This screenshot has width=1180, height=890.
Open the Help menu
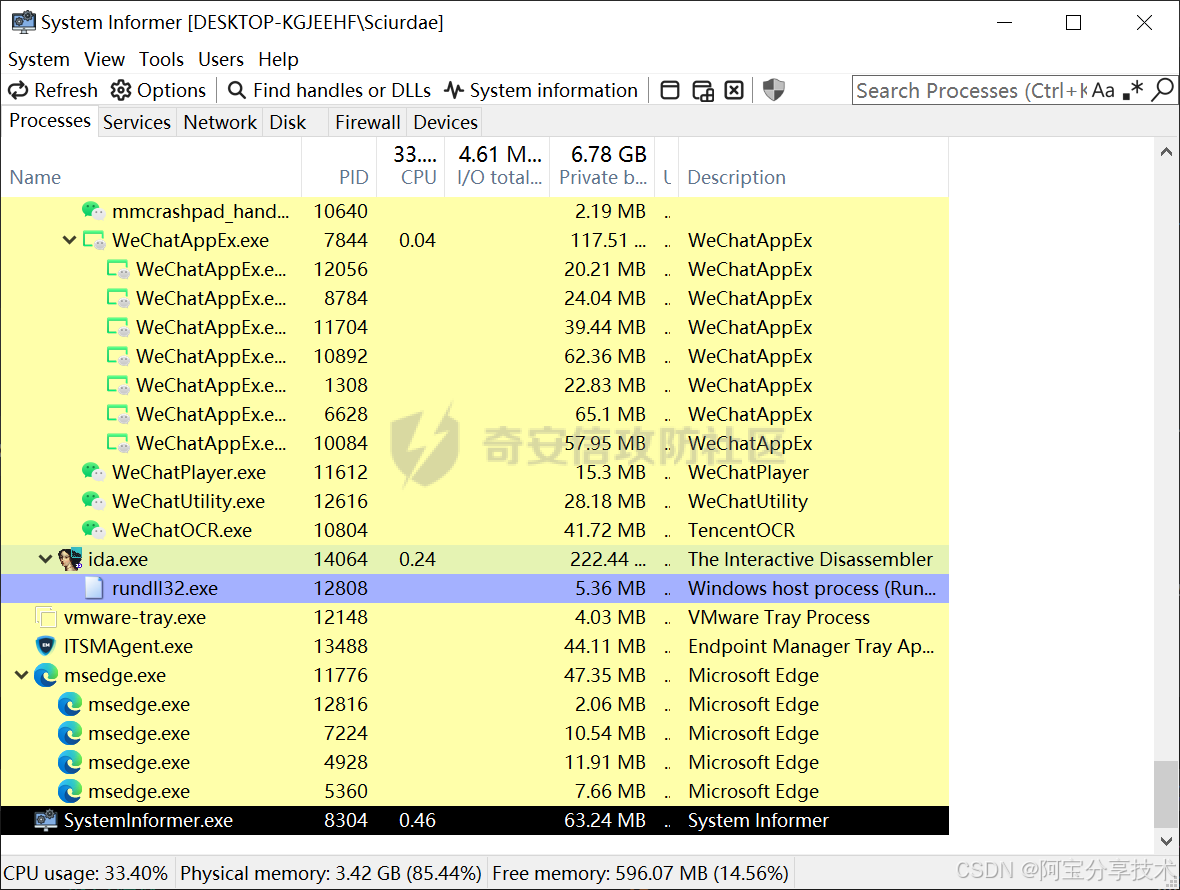[278, 59]
